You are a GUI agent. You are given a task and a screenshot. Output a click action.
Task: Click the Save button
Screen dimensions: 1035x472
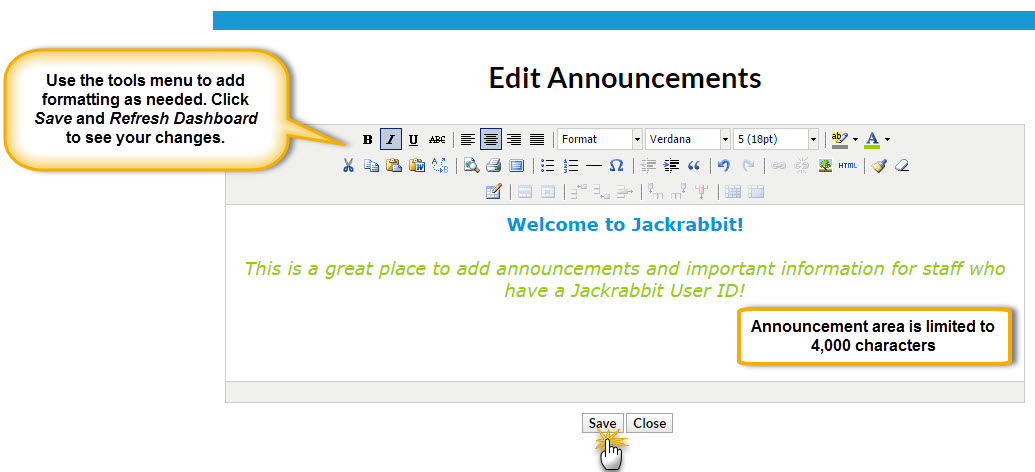tap(603, 423)
